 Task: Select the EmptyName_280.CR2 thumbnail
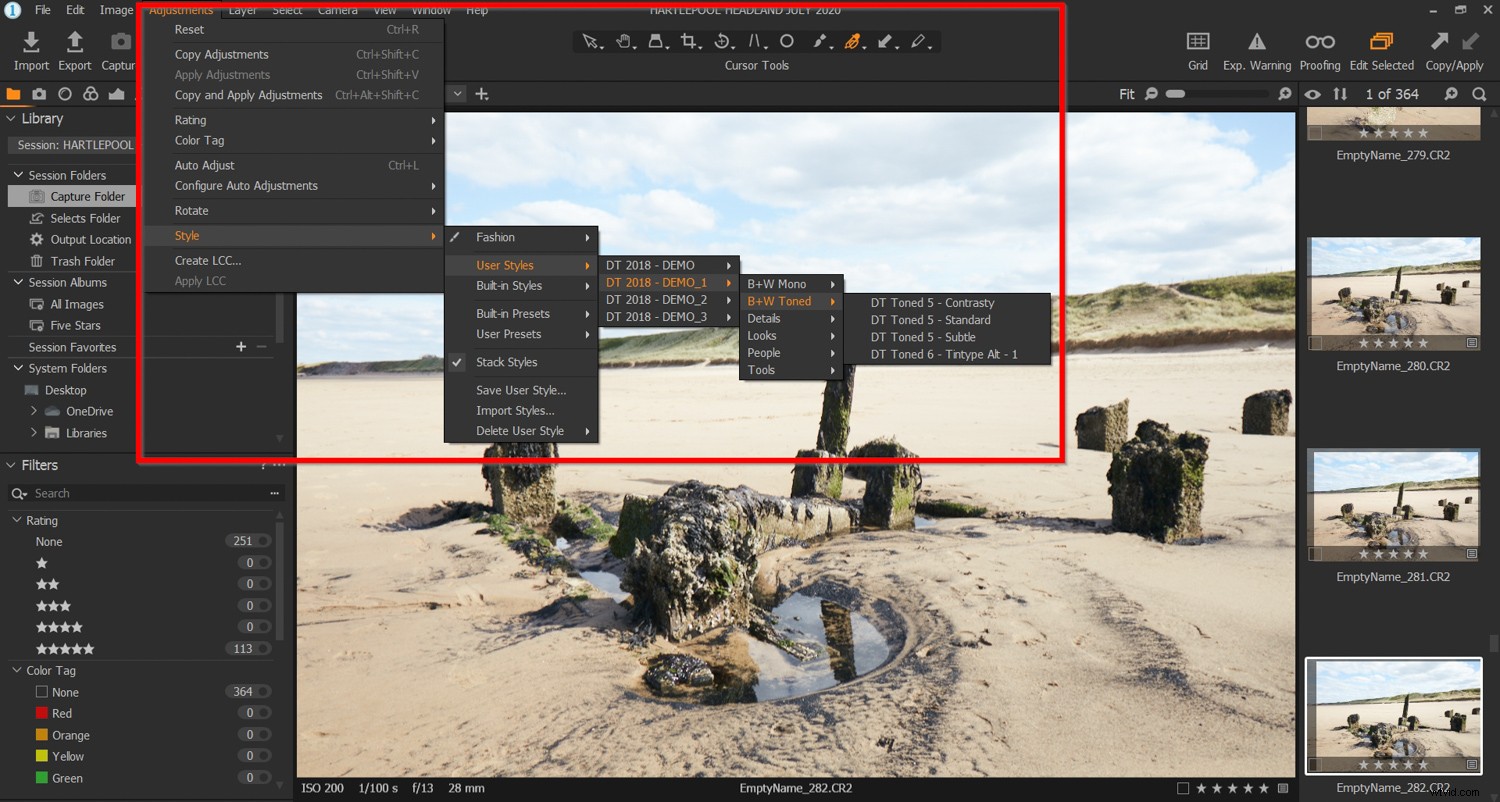coord(1393,293)
